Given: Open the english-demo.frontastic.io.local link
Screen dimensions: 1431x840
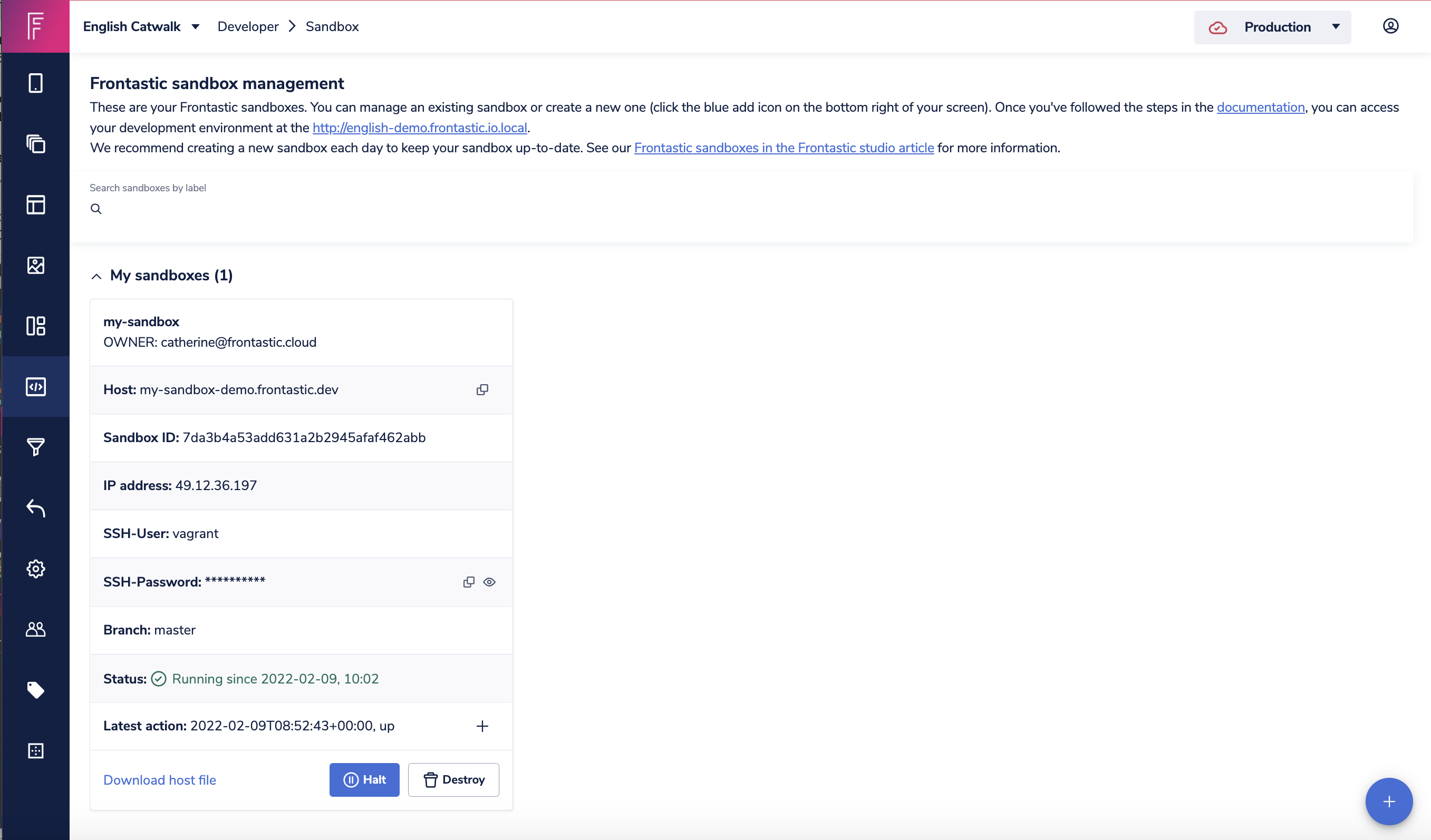Looking at the screenshot, I should (419, 128).
